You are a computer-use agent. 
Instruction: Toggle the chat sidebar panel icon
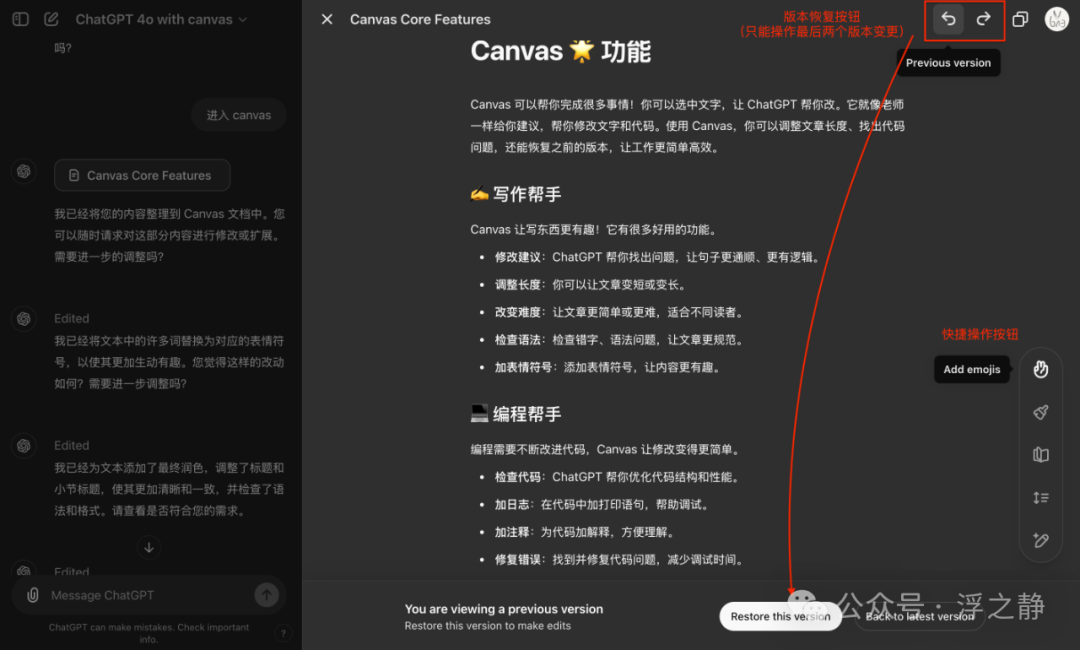pyautogui.click(x=21, y=19)
